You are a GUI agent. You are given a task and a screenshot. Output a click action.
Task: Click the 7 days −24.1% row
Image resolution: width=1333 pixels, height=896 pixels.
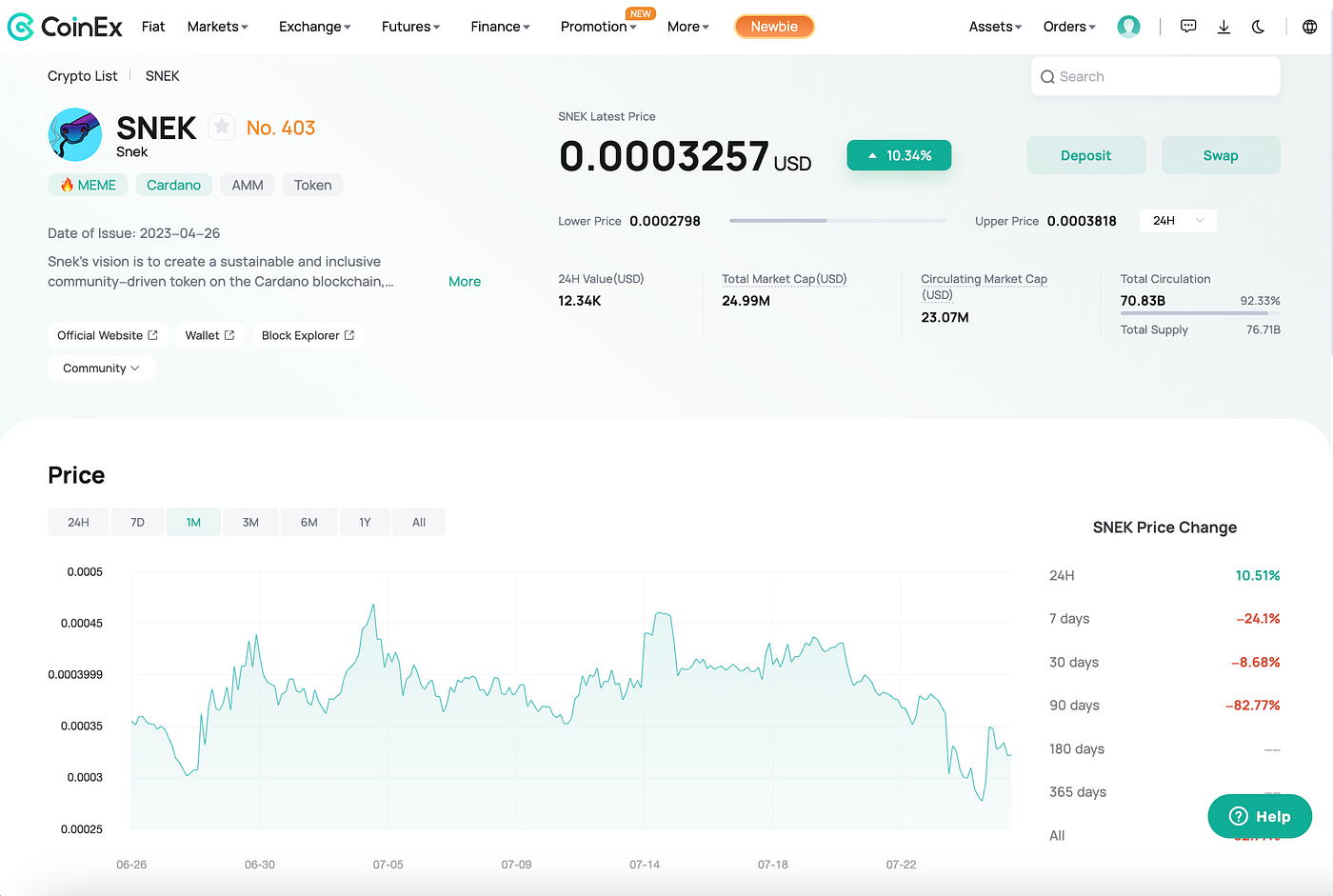(1164, 619)
